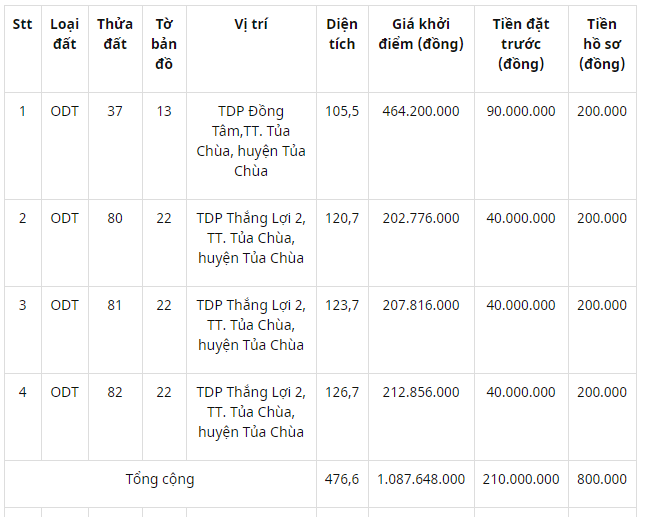Viewport: 645px width, 517px height.
Task: Click land plot number 80
Action: 115,218
